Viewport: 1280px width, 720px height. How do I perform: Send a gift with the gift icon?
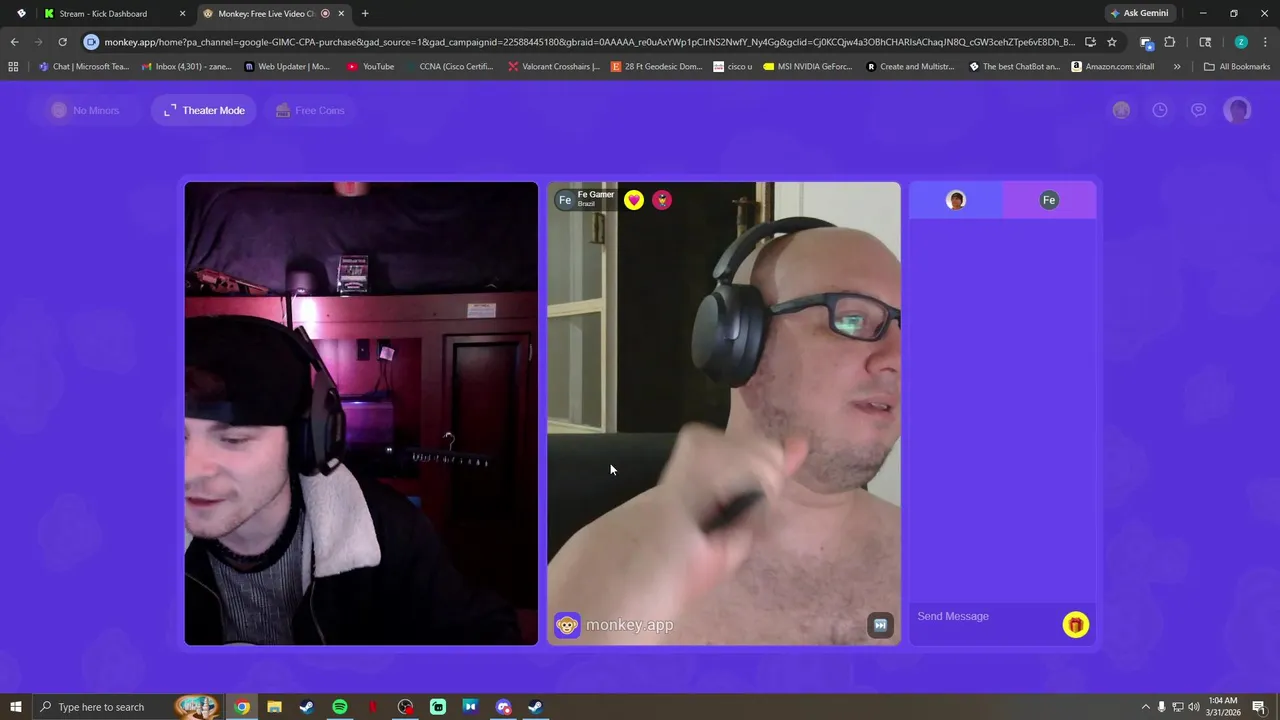coord(1075,625)
